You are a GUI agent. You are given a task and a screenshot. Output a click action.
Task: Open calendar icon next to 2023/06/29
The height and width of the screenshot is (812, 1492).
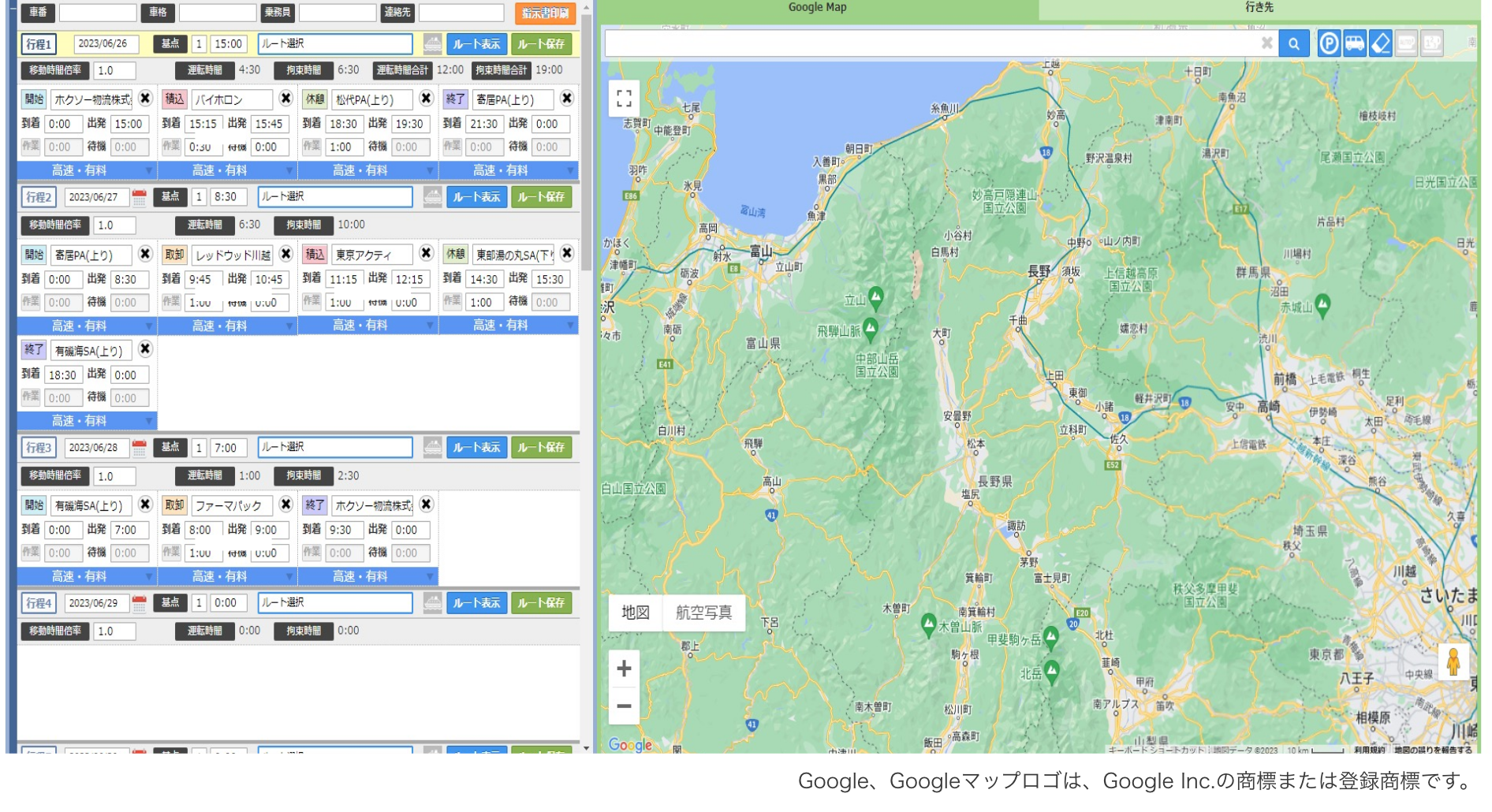[140, 603]
